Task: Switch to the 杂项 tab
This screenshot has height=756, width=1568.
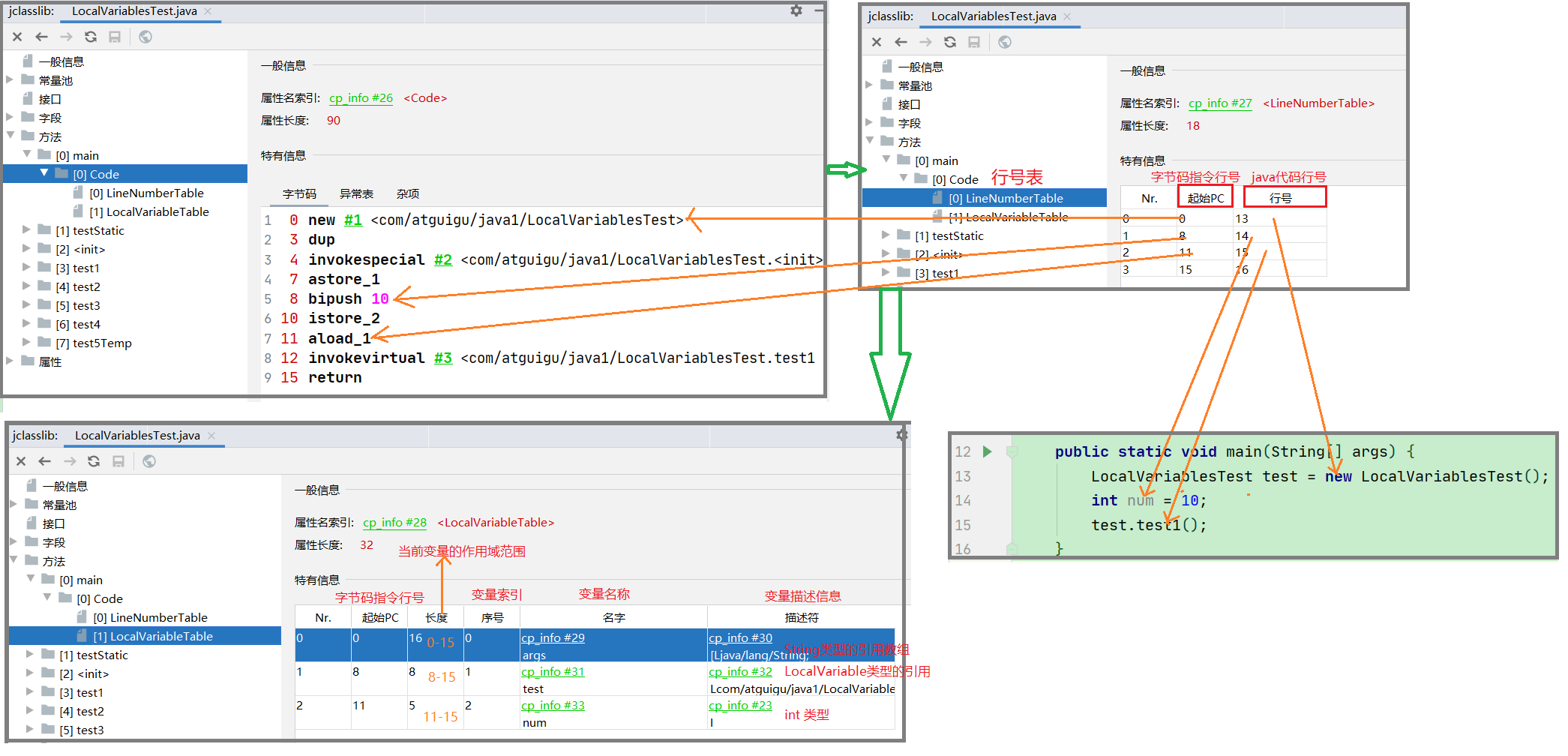Action: (x=408, y=194)
